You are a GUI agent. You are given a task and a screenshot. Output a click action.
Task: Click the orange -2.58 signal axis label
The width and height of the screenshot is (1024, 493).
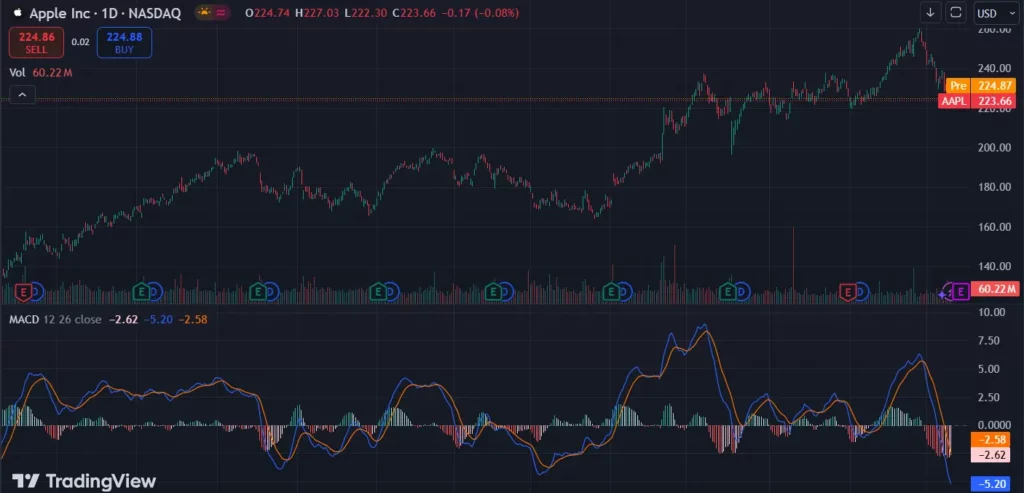[989, 440]
